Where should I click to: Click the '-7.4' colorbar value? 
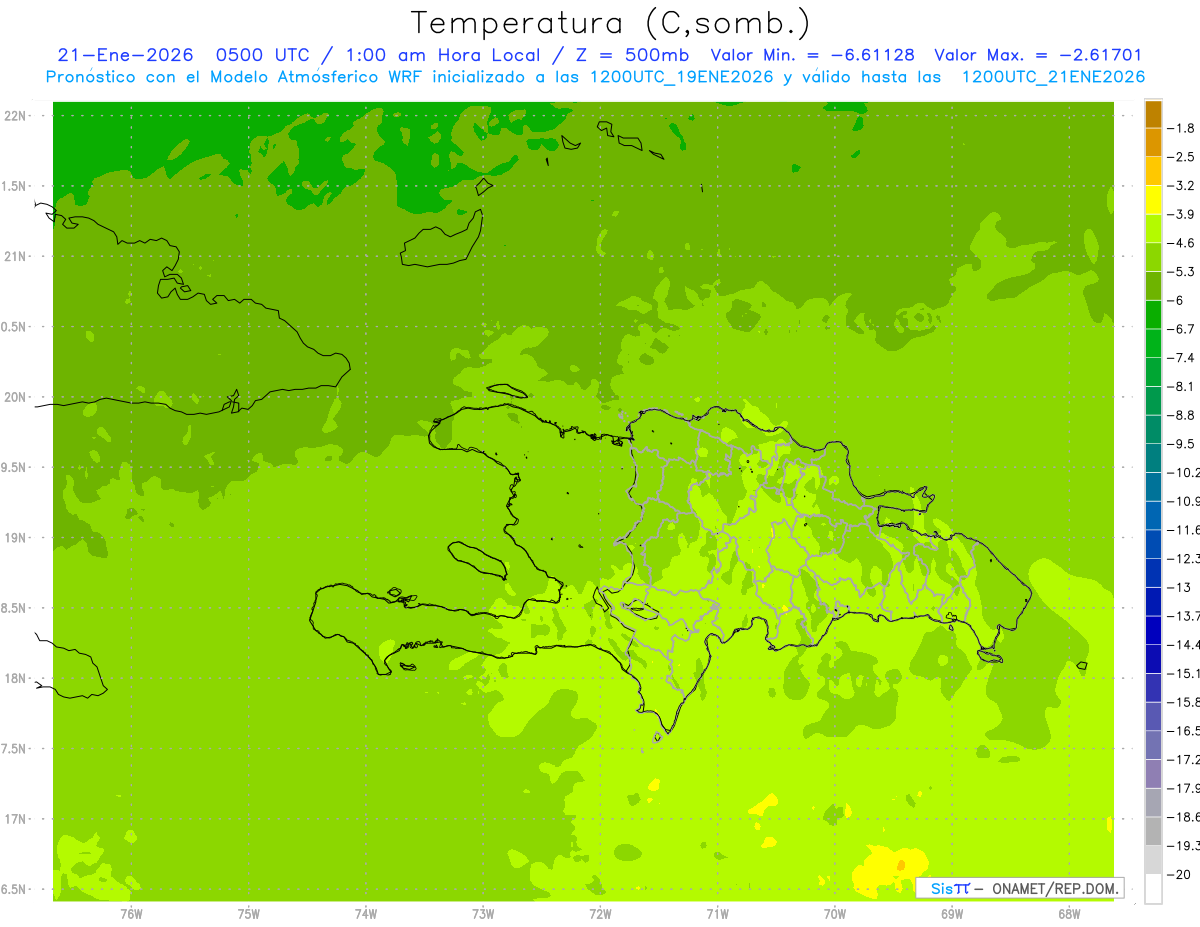1181,358
